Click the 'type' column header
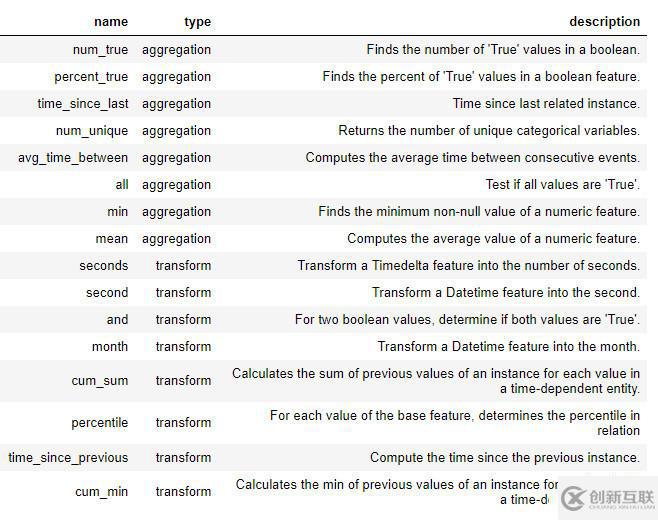This screenshot has width=658, height=520. click(x=197, y=22)
